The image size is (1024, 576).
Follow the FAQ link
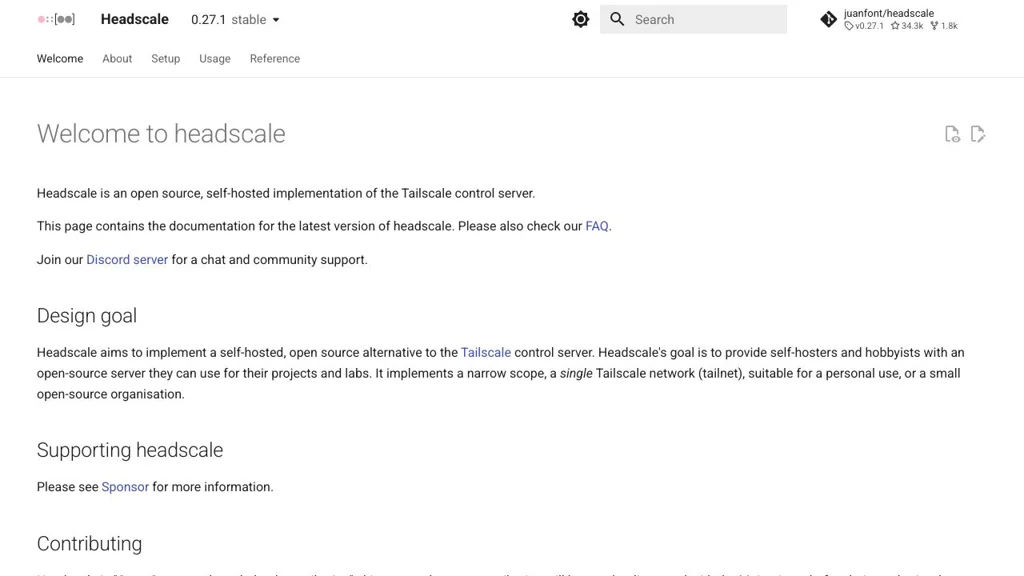[x=597, y=226]
